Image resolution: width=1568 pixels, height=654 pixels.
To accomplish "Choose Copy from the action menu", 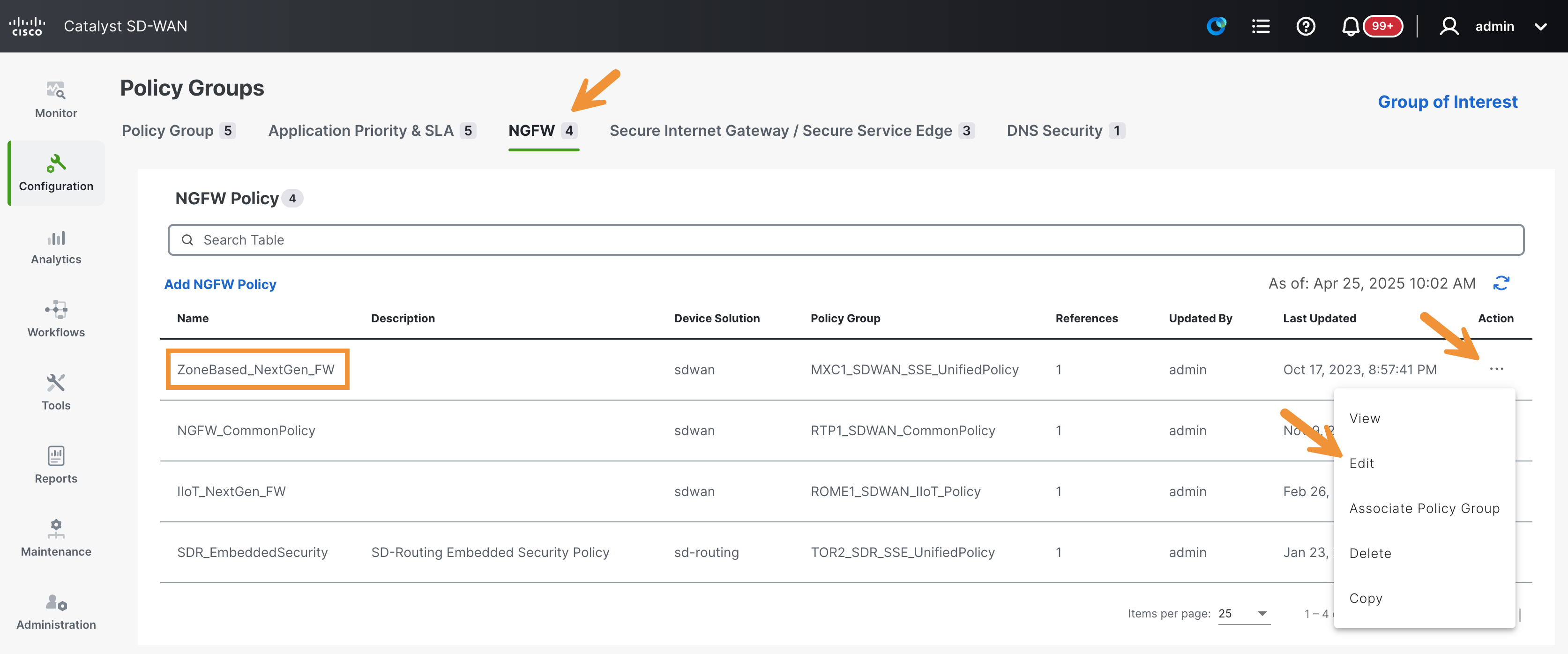I will 1366,599.
